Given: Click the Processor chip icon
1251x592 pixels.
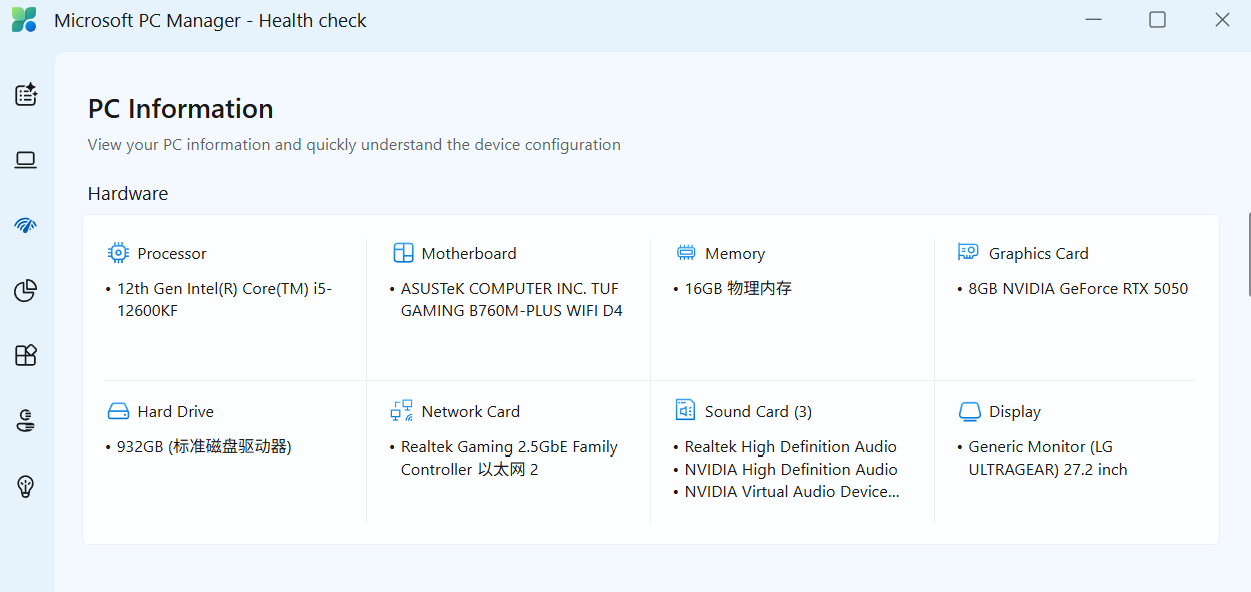Looking at the screenshot, I should [x=118, y=253].
